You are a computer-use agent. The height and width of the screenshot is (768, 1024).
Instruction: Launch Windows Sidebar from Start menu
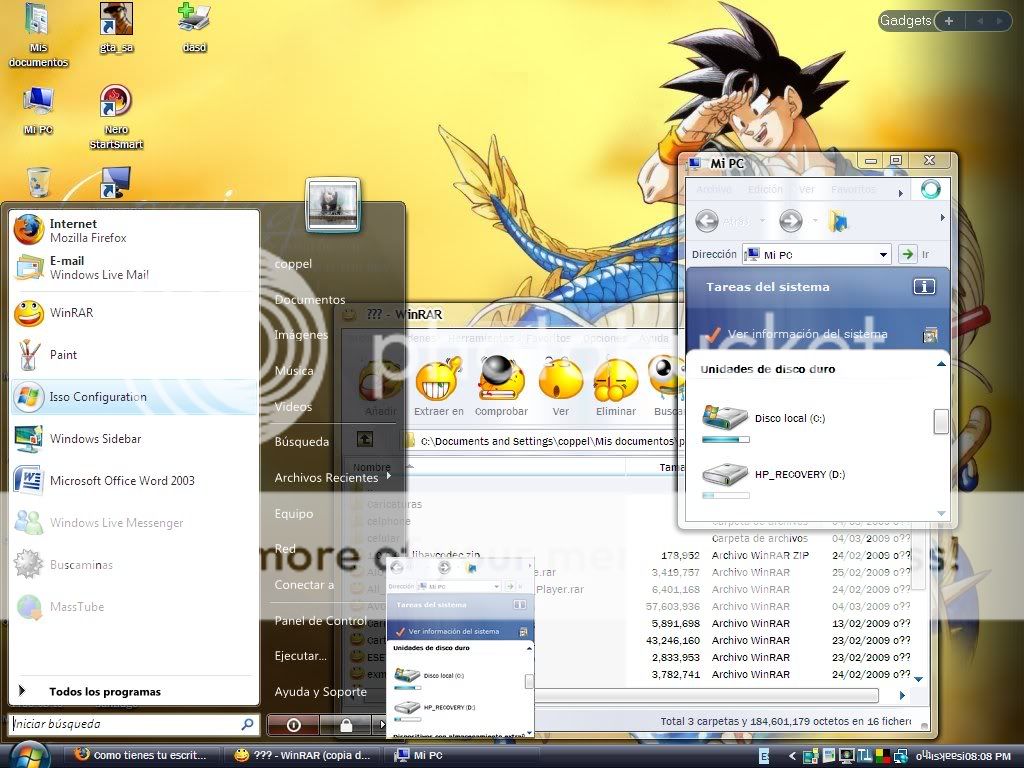pyautogui.click(x=134, y=439)
